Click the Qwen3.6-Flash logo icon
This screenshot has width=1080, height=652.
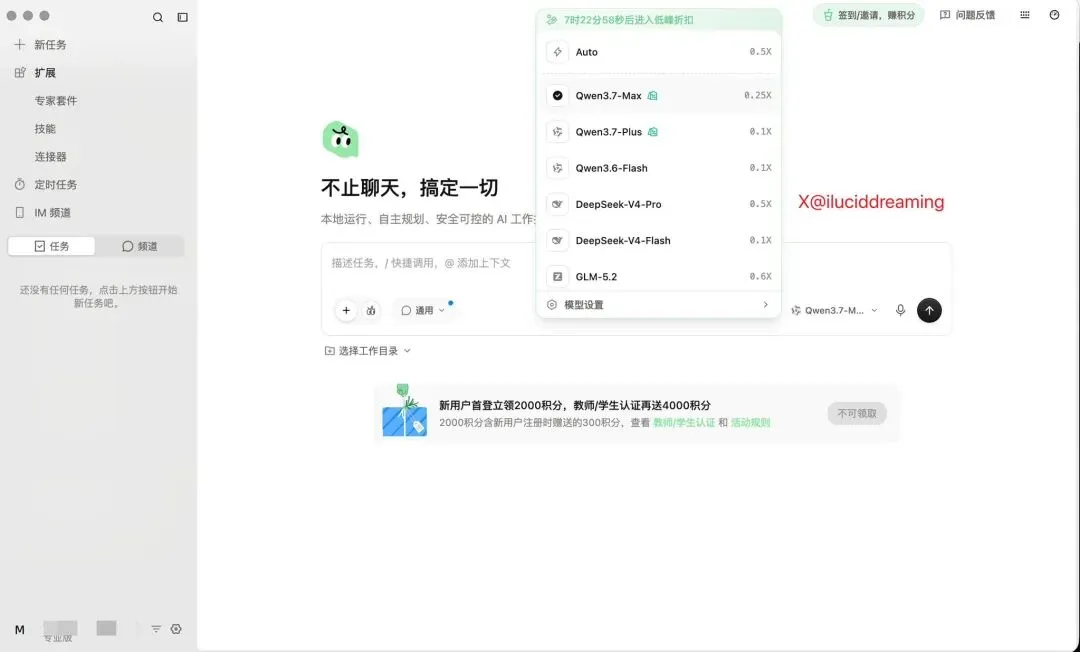click(557, 168)
